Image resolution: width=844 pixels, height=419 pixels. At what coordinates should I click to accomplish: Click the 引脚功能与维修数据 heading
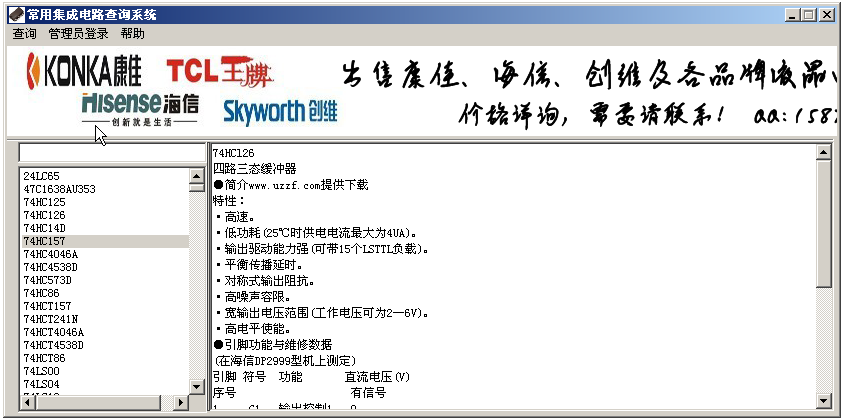pyautogui.click(x=278, y=345)
